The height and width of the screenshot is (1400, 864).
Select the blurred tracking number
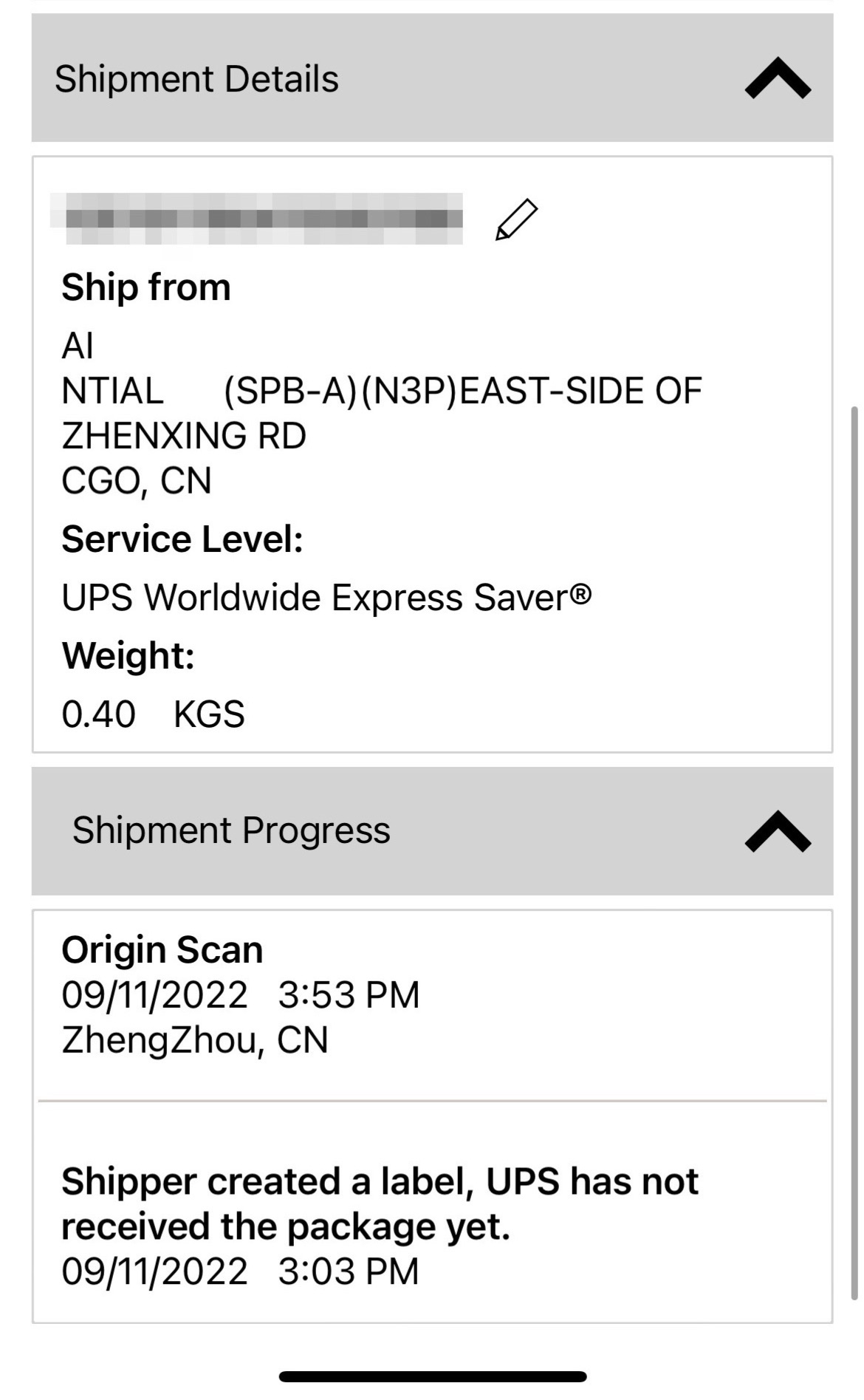click(256, 219)
